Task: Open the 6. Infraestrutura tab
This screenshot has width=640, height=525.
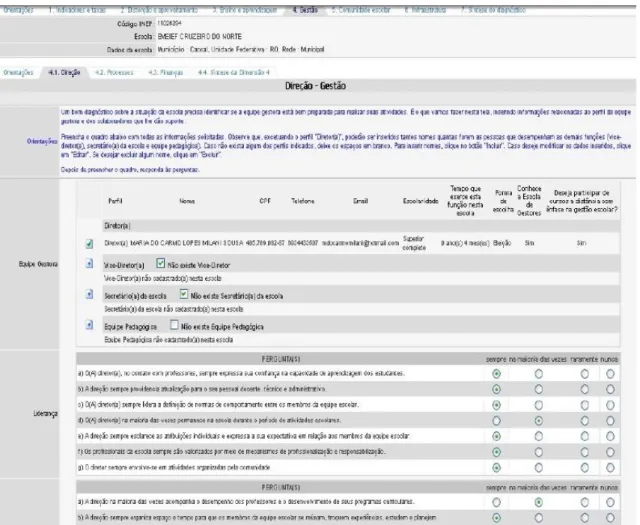Action: (x=425, y=10)
